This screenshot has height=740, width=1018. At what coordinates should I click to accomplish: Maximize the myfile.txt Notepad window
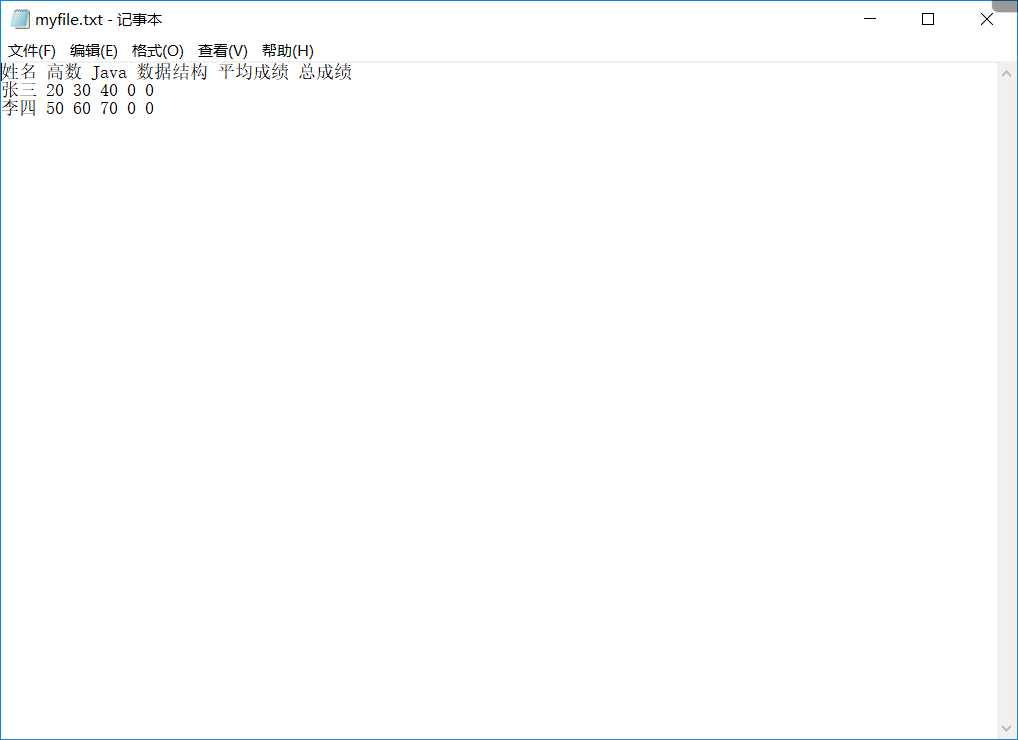928,19
